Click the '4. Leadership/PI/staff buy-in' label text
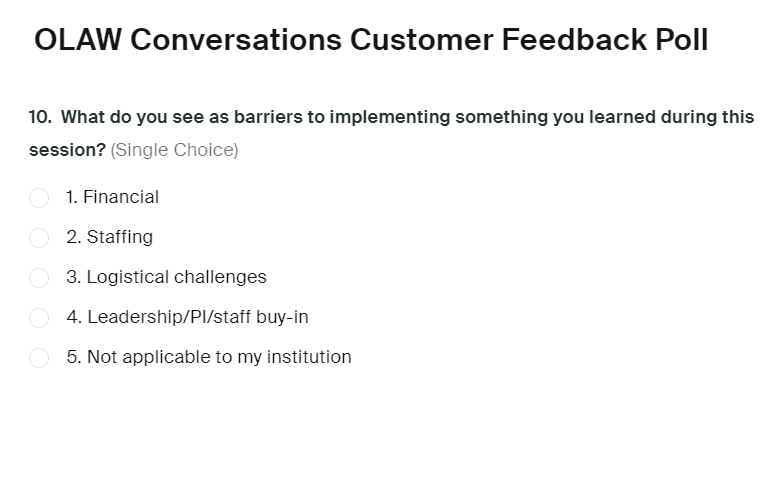The height and width of the screenshot is (478, 783). click(x=187, y=317)
